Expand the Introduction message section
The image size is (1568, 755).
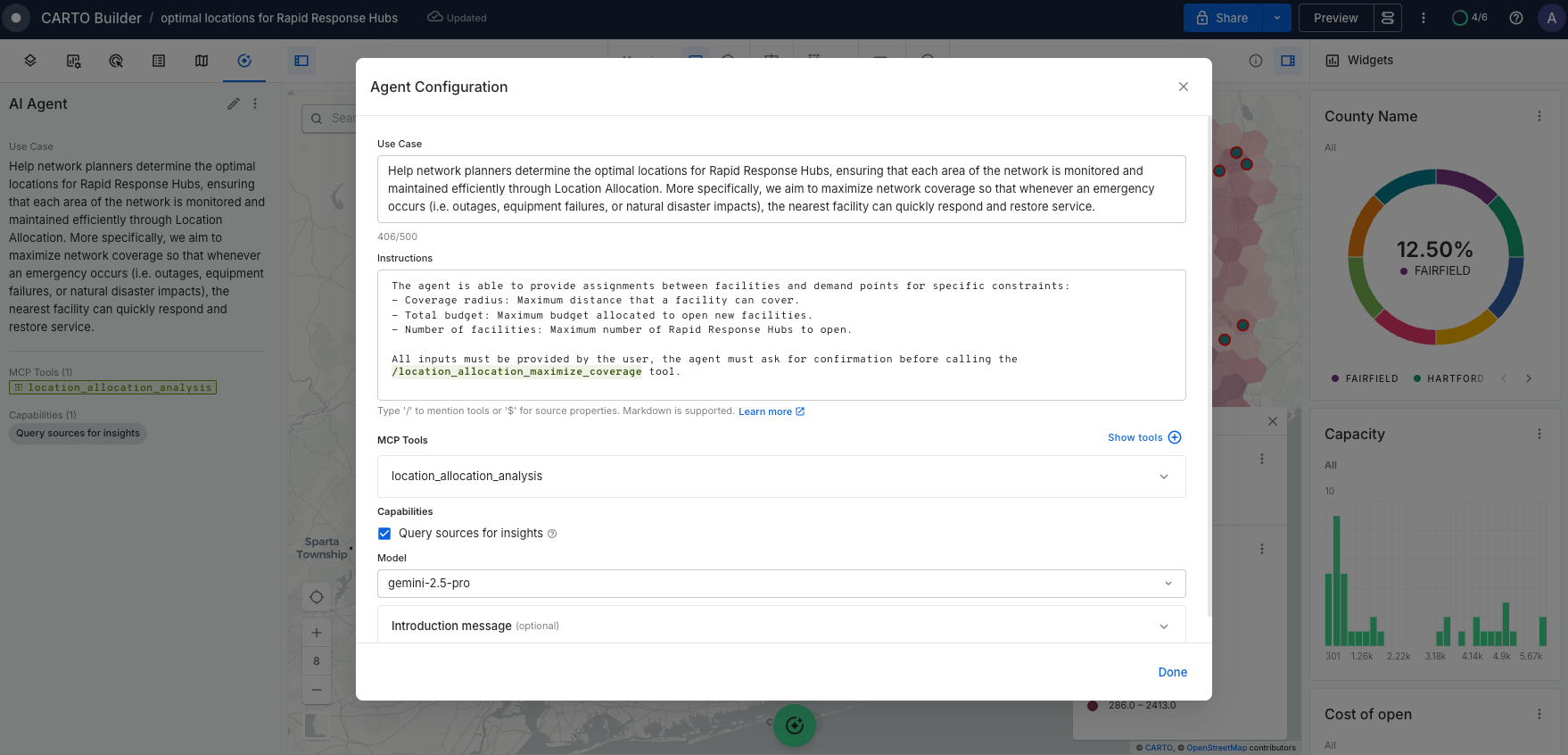[1163, 626]
